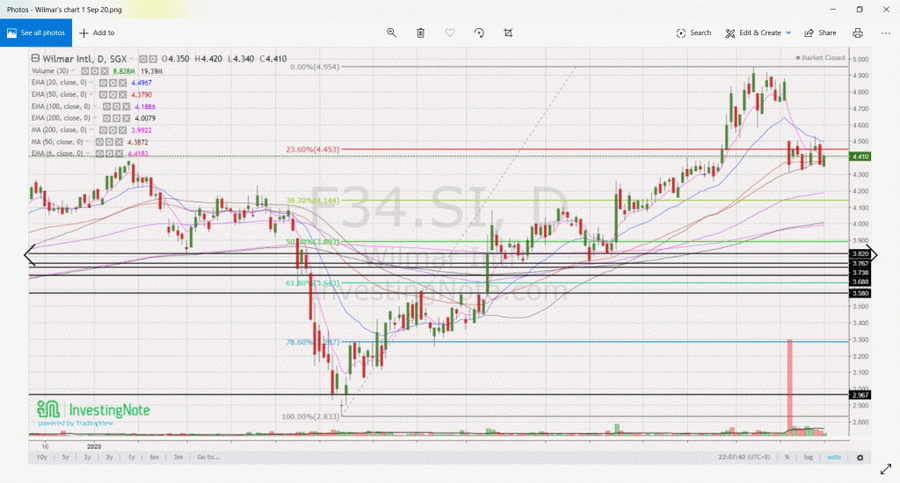Add photo to favorites with heart icon
The image size is (900, 483).
click(x=450, y=33)
